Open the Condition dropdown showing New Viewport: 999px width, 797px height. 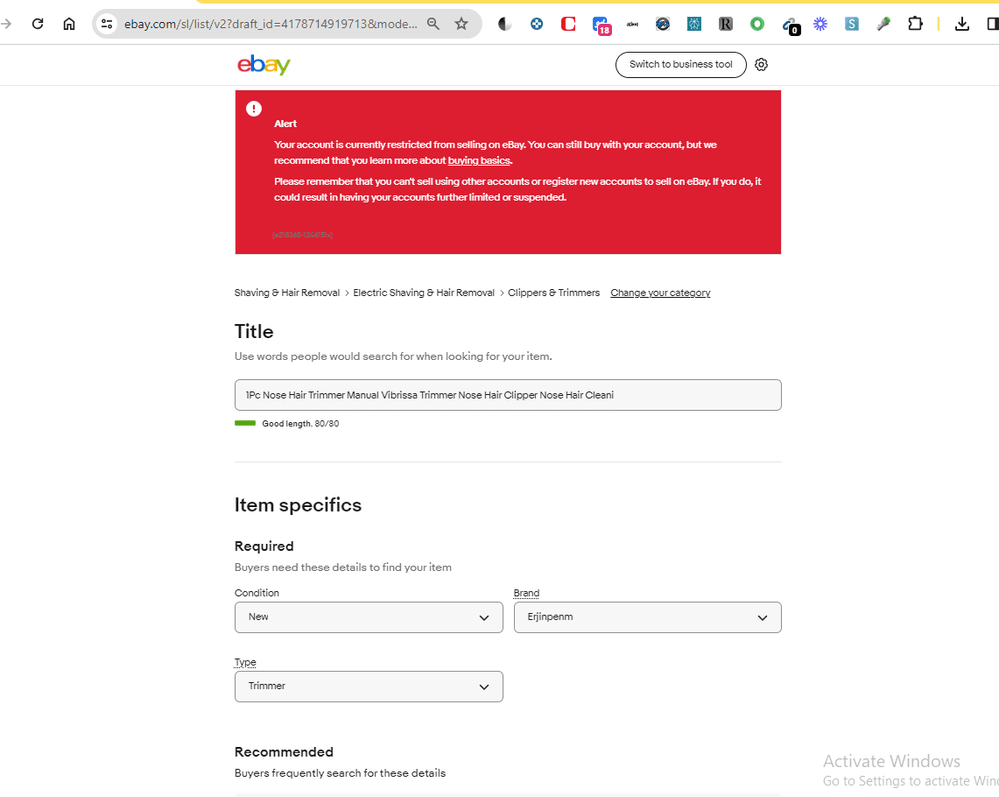(369, 617)
